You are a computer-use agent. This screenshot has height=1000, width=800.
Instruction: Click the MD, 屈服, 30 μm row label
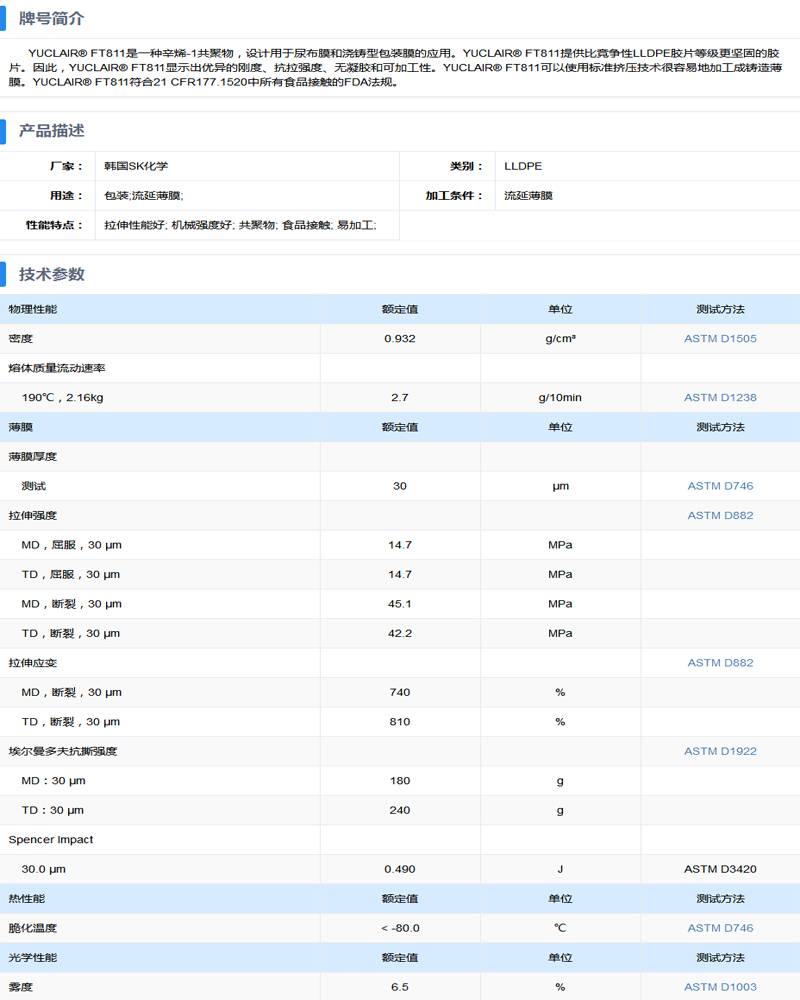pos(71,545)
